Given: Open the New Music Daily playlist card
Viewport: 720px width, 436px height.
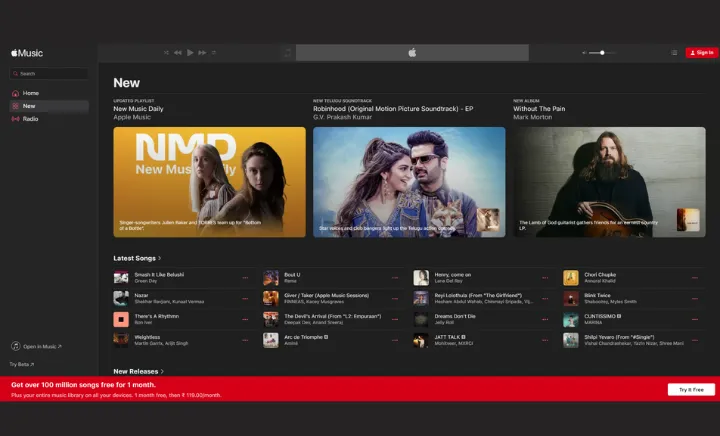Looking at the screenshot, I should click(x=209, y=182).
